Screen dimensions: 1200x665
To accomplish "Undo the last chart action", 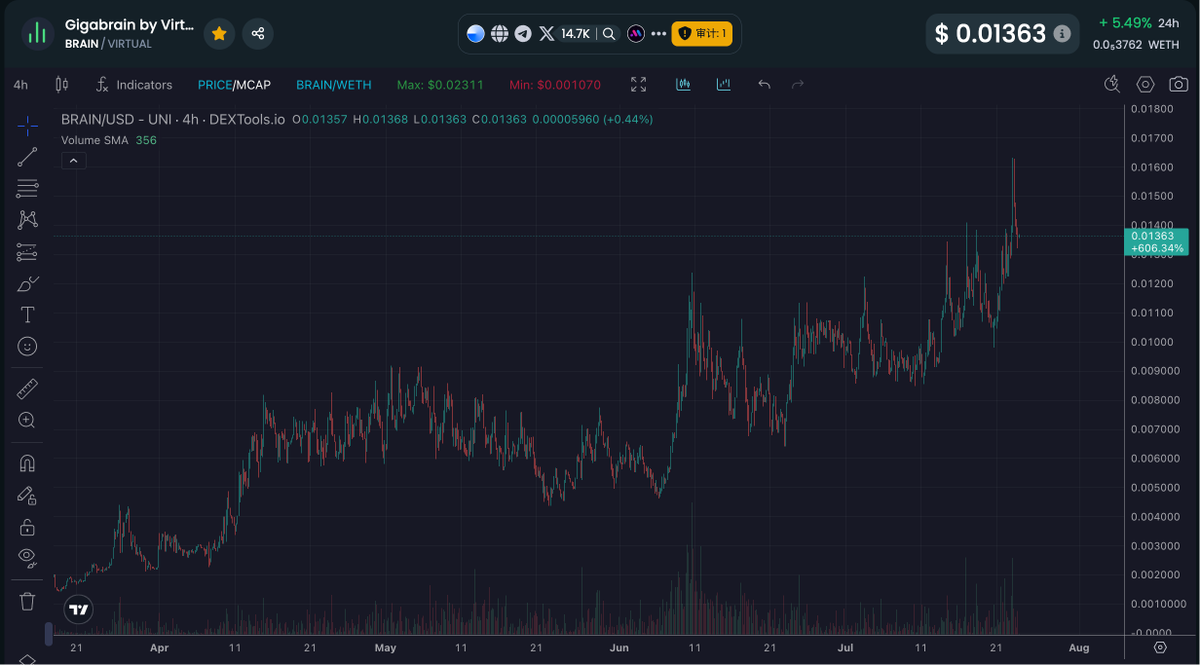I will [x=764, y=85].
